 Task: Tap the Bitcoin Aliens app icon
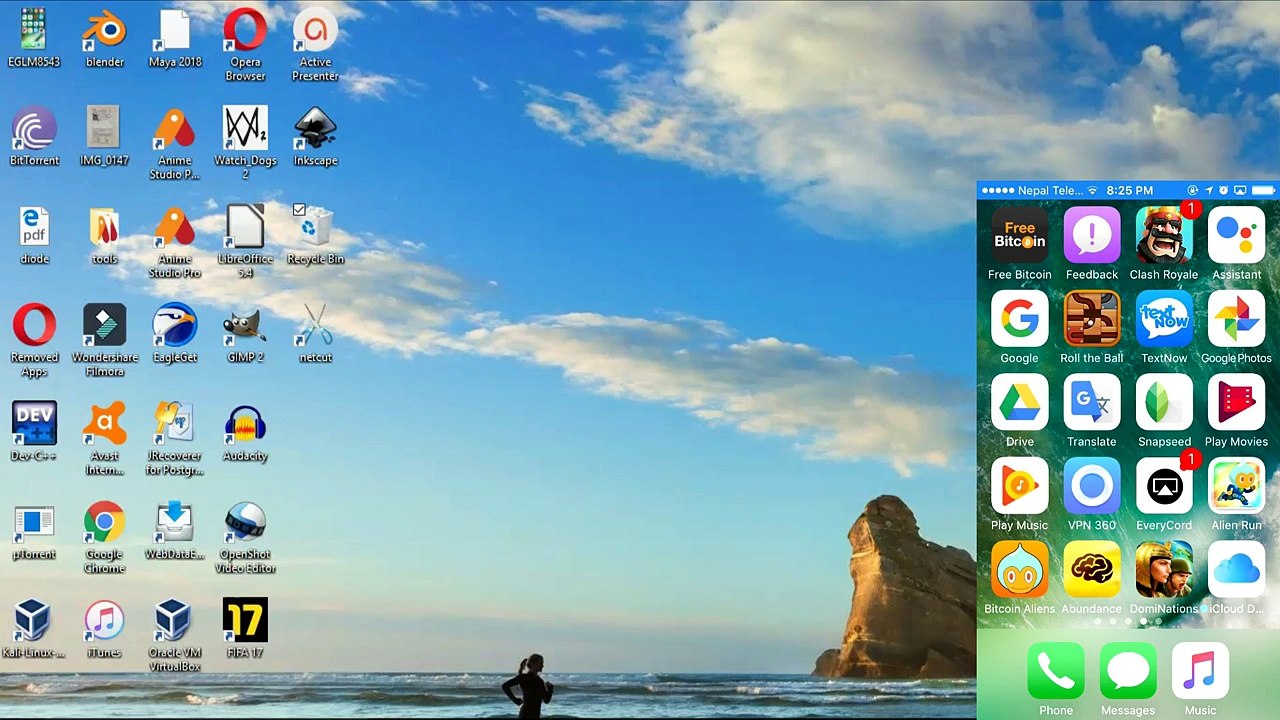click(x=1019, y=570)
